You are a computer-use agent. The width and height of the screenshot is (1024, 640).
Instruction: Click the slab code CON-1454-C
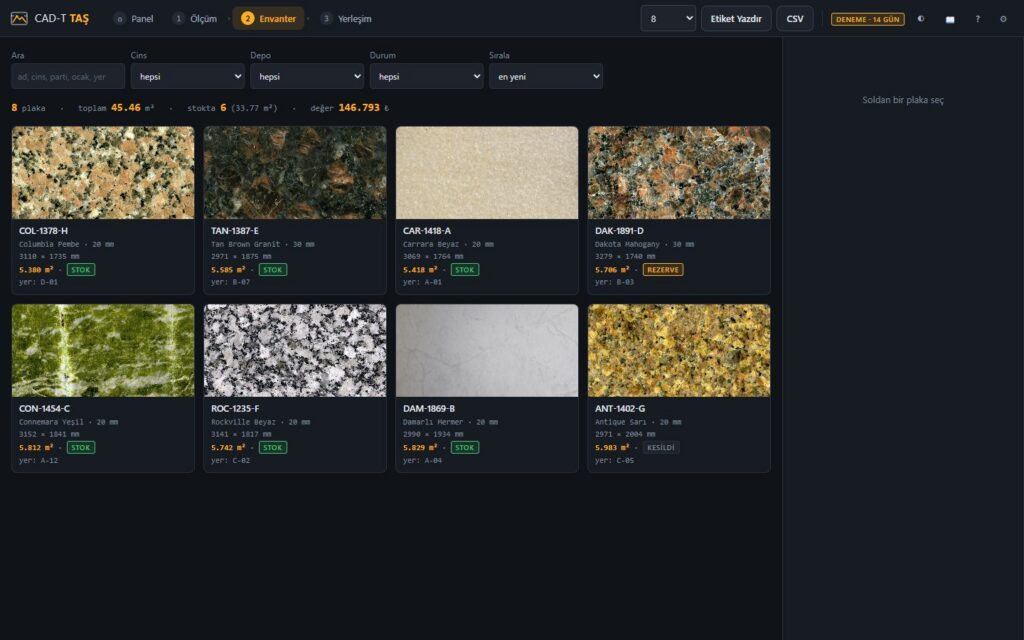click(x=44, y=408)
